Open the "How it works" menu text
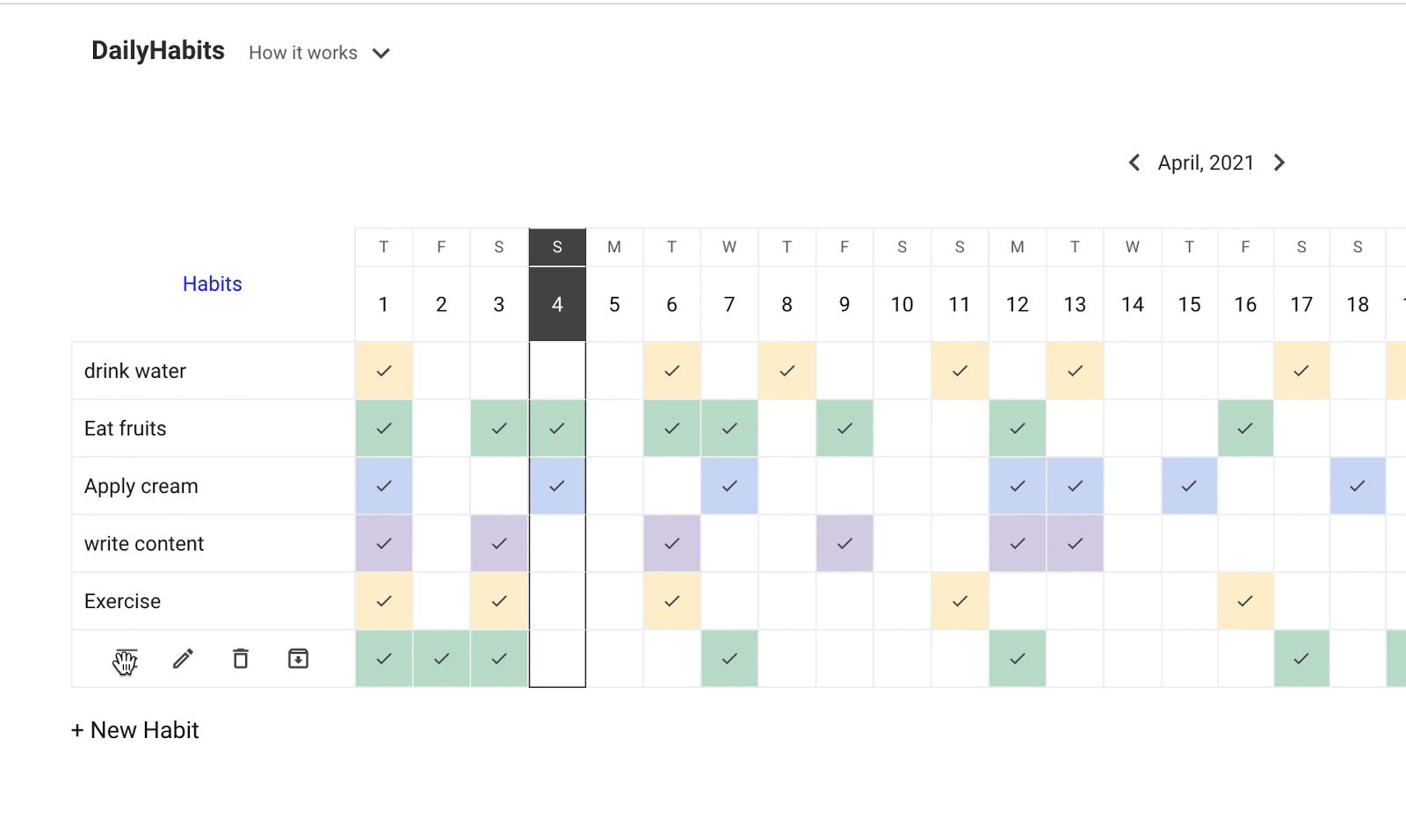The height and width of the screenshot is (840, 1406). pyautogui.click(x=303, y=53)
